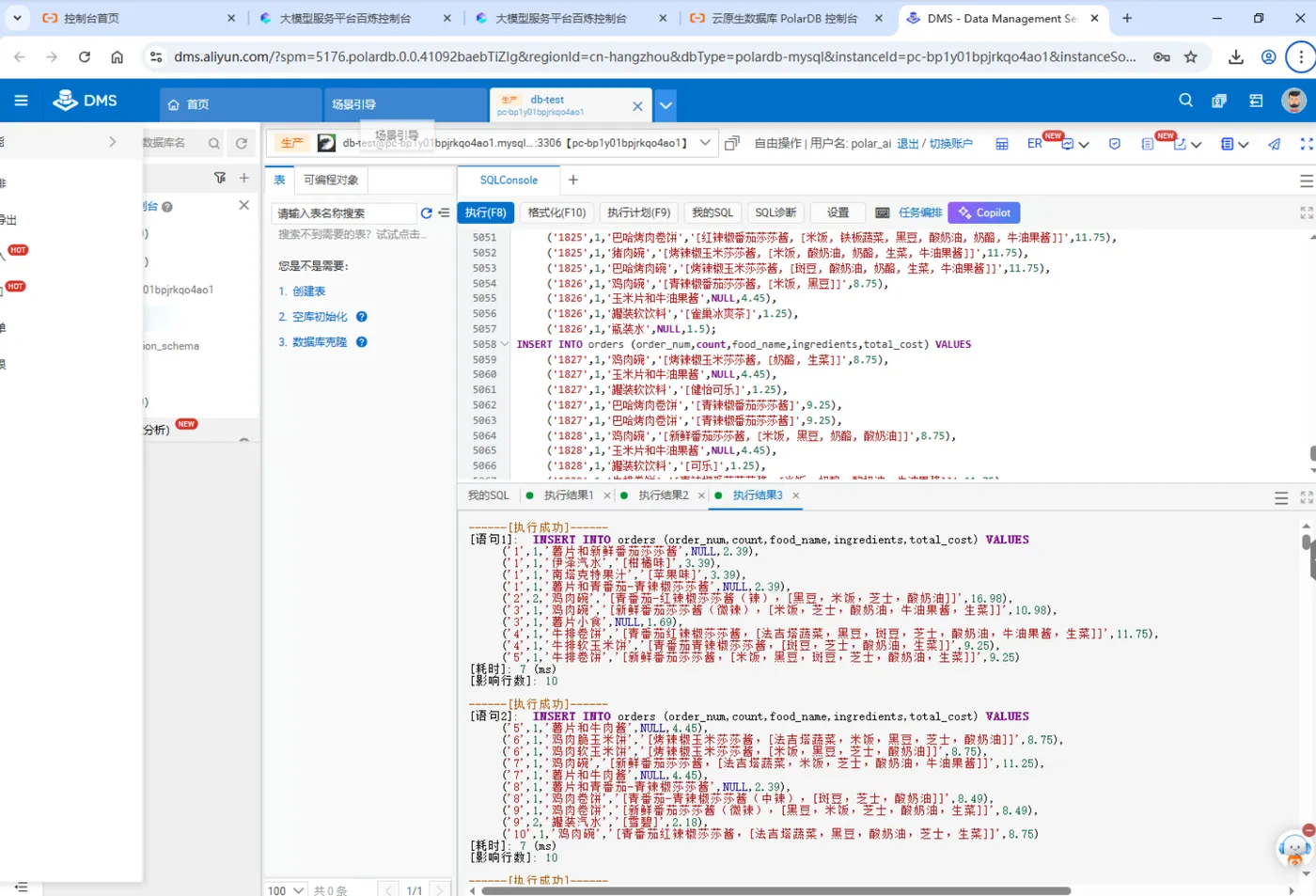Click the results horizontal scrollbar
Viewport: 1316px width, 896px height.
775,890
